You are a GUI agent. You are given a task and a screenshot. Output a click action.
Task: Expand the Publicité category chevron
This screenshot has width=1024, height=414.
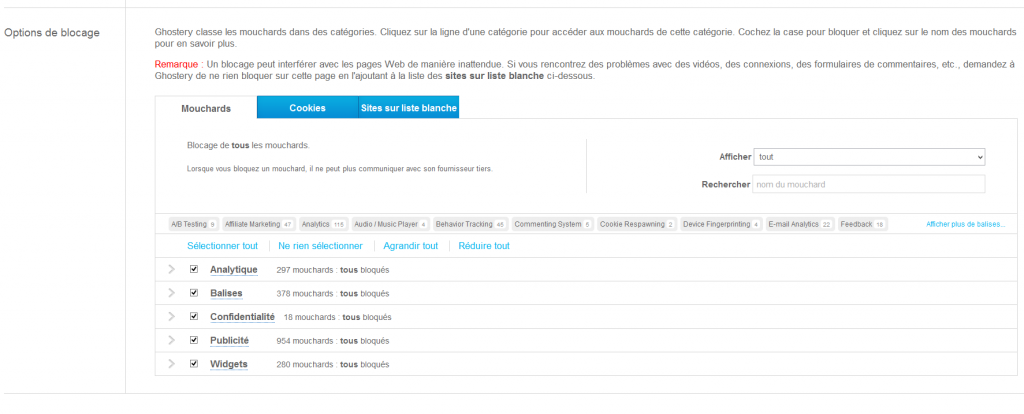coord(172,340)
